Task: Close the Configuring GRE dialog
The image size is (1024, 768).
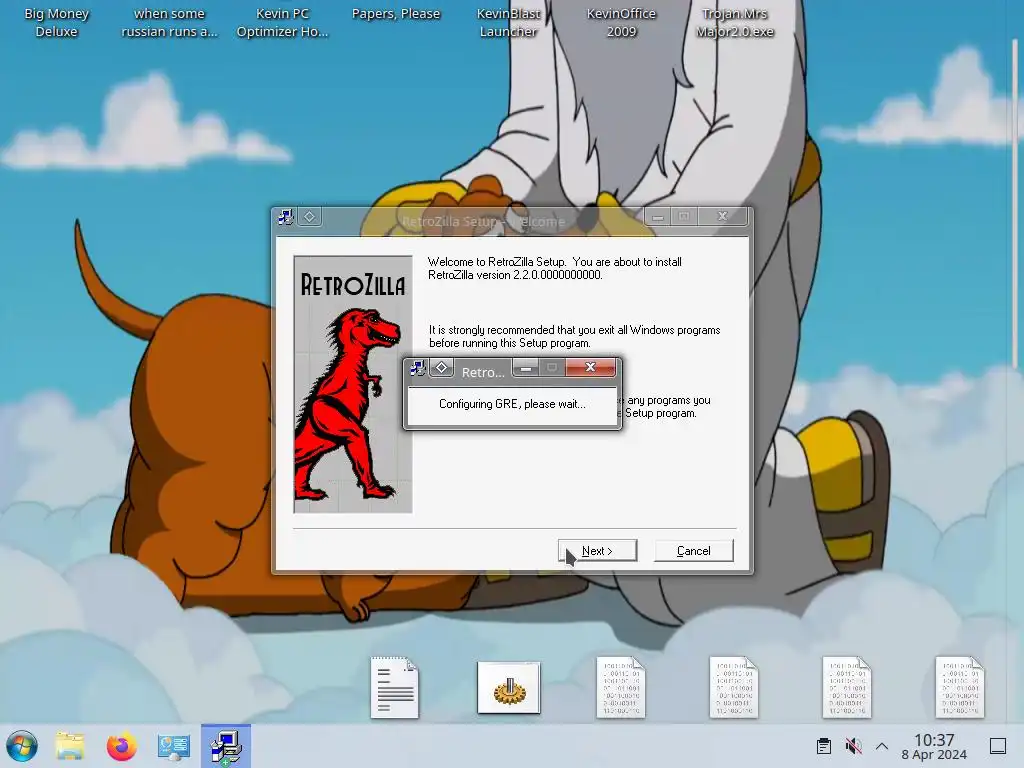Action: click(590, 368)
